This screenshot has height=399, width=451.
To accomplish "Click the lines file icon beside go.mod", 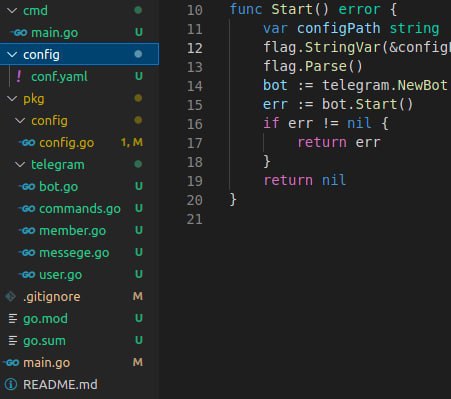I will coord(13,319).
